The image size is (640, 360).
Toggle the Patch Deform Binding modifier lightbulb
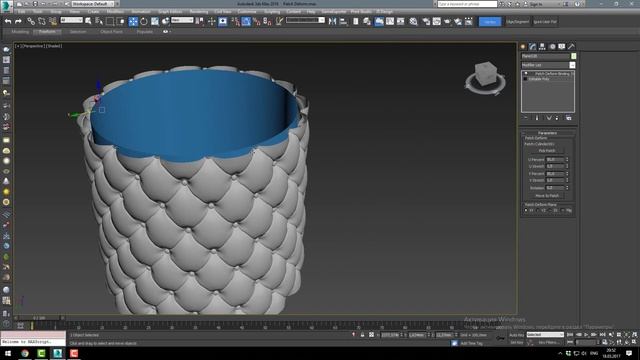526,73
